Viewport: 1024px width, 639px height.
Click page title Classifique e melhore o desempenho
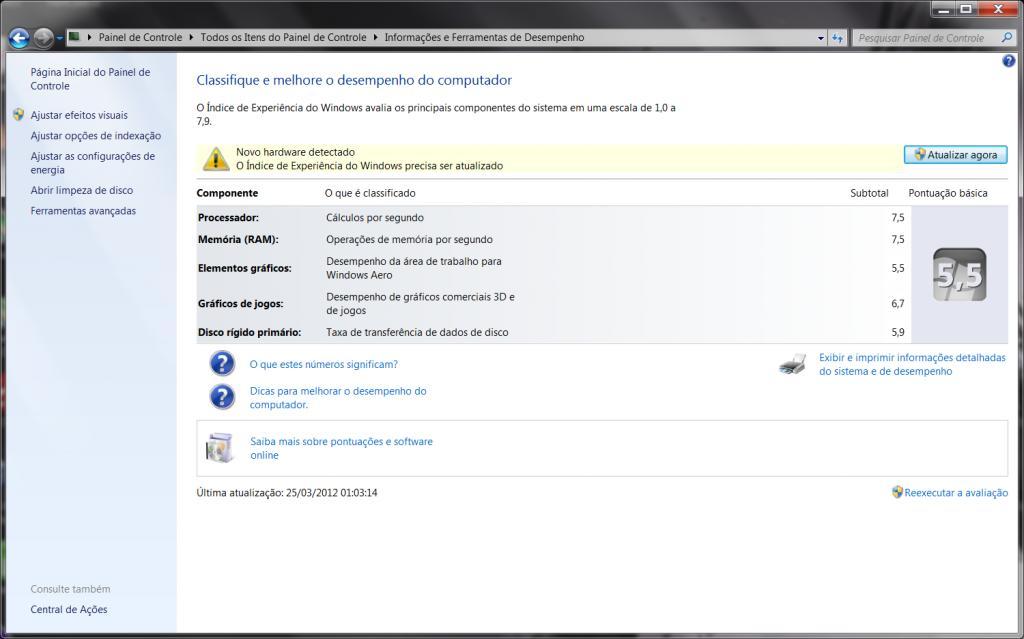click(x=354, y=80)
